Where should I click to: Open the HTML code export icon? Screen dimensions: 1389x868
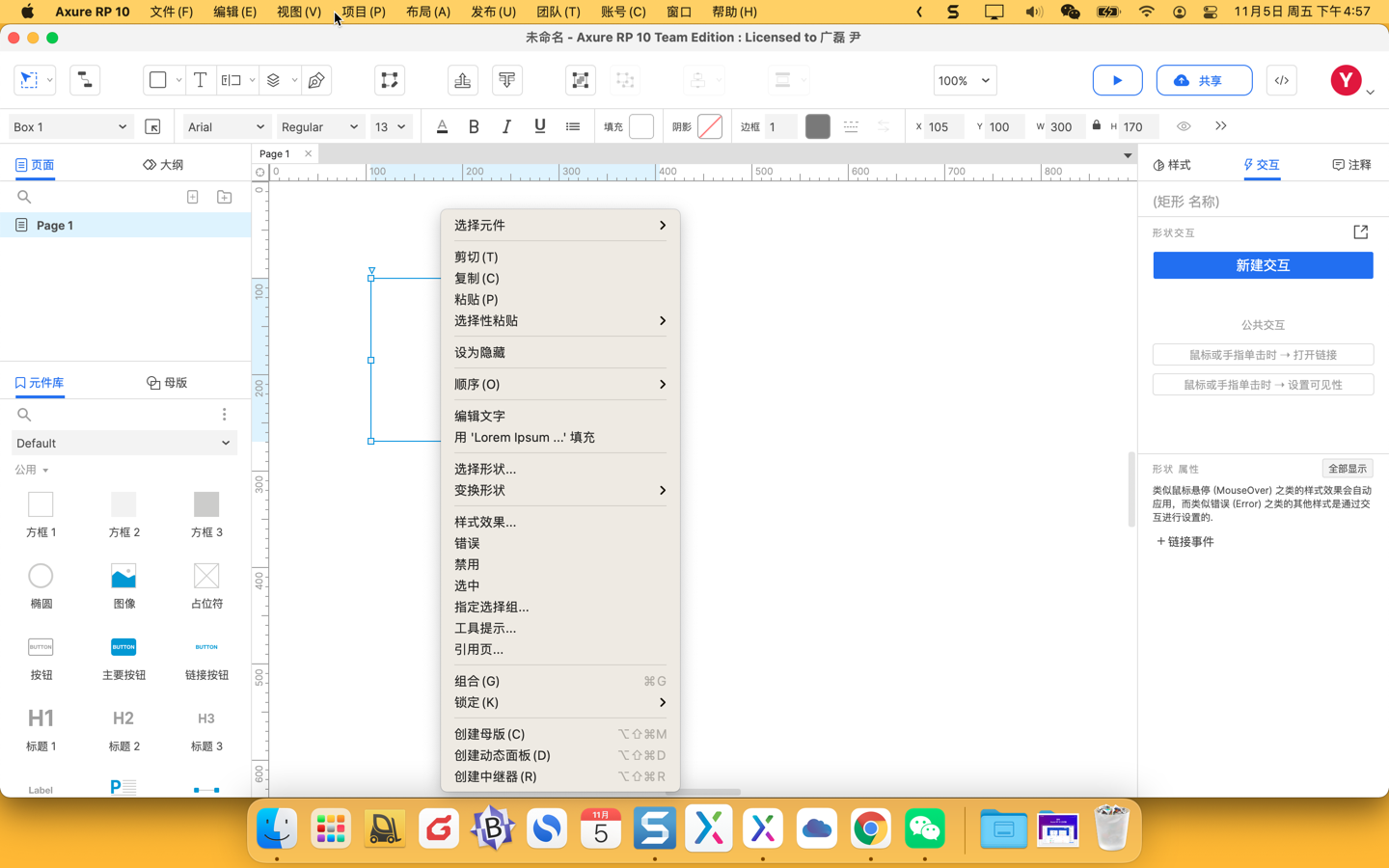(x=1281, y=80)
